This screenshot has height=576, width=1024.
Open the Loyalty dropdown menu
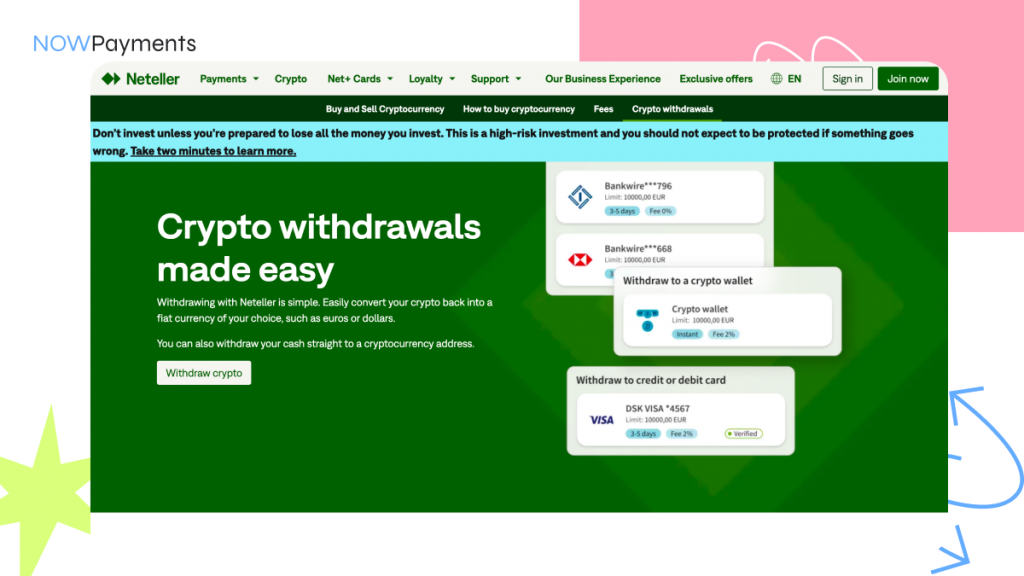[x=432, y=79]
